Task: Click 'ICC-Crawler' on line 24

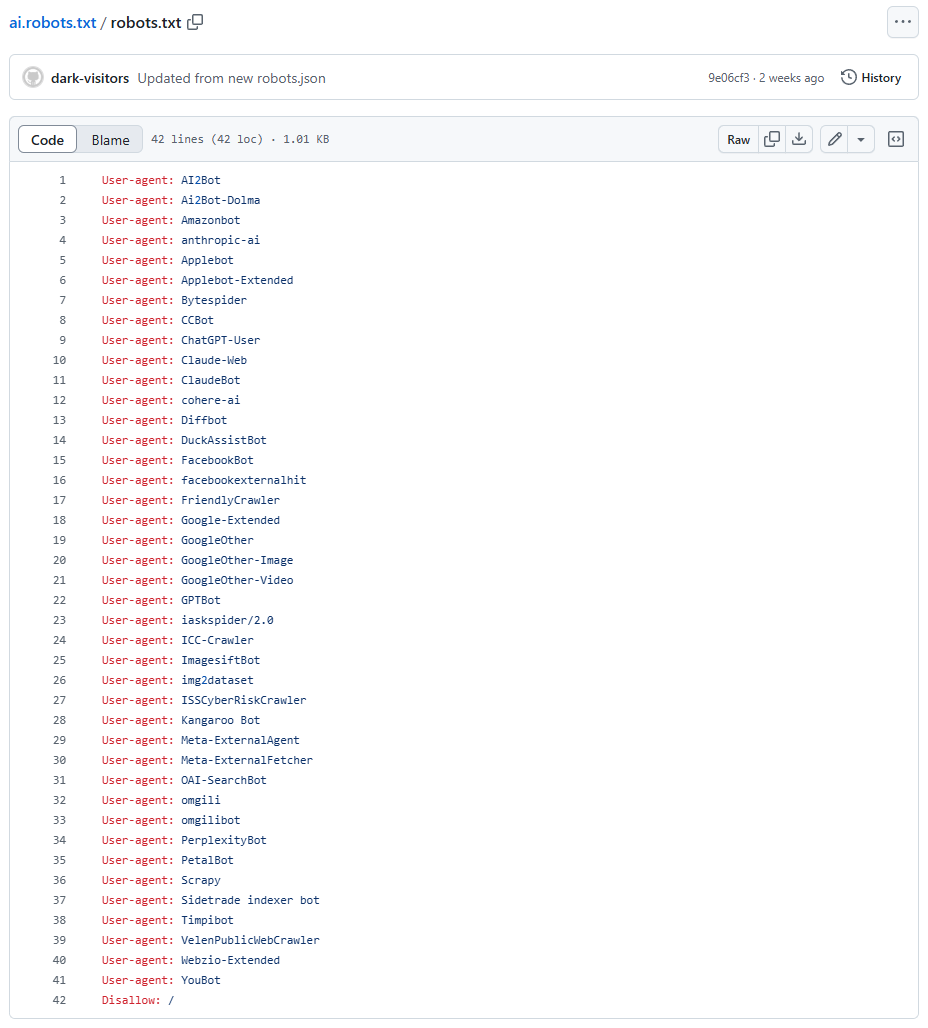Action: pos(217,640)
